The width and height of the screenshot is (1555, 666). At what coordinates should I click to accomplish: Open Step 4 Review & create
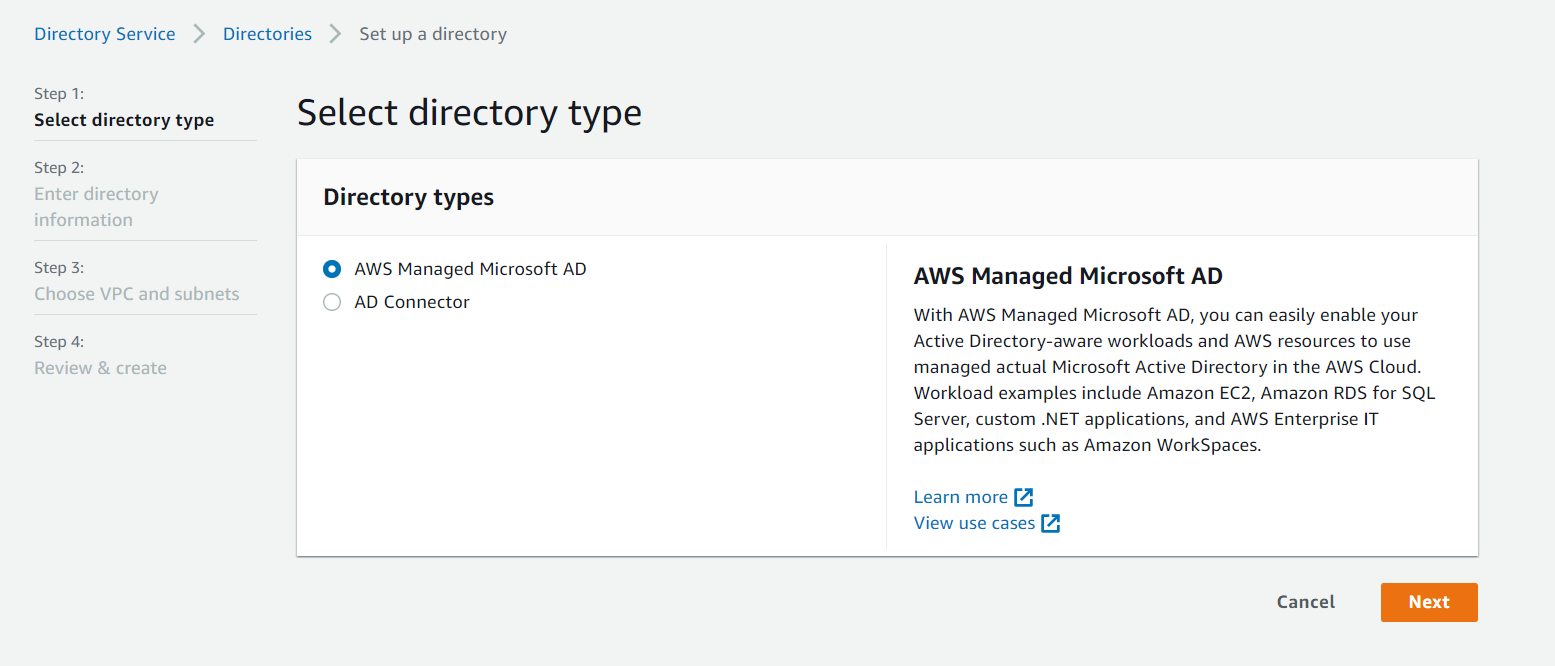(100, 368)
